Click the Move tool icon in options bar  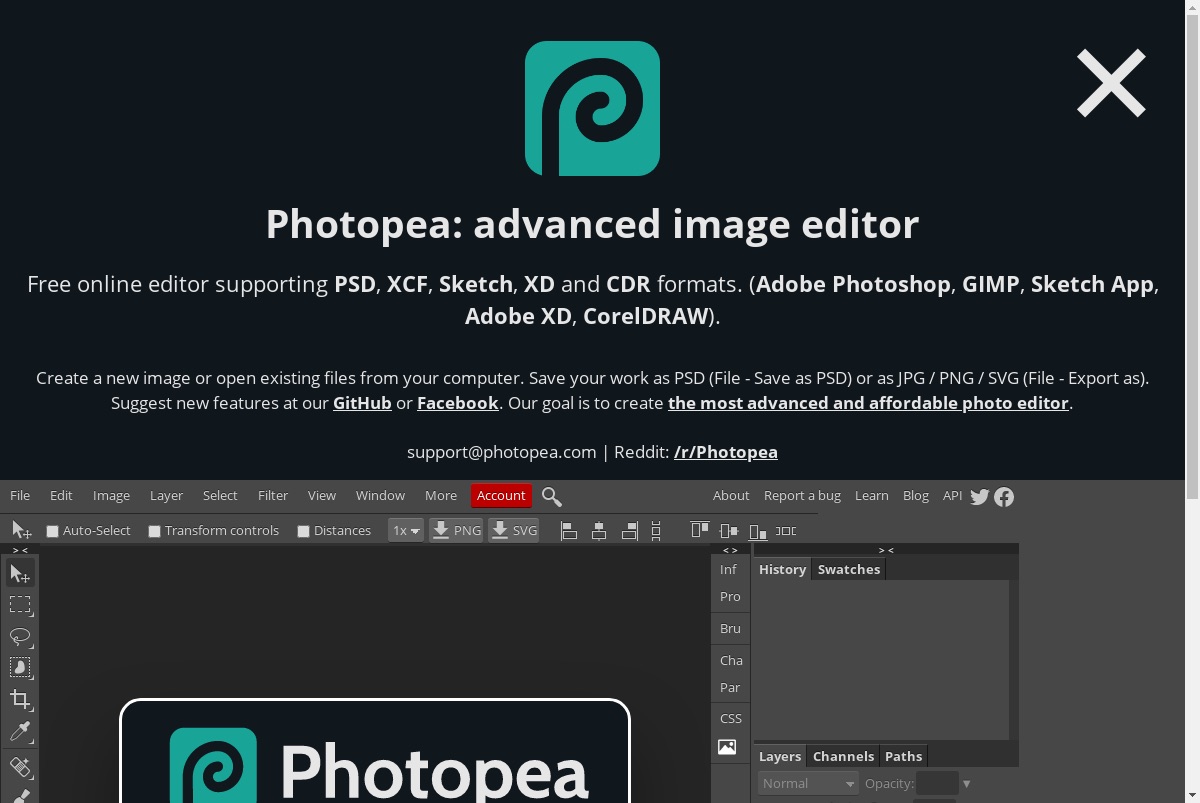click(21, 531)
